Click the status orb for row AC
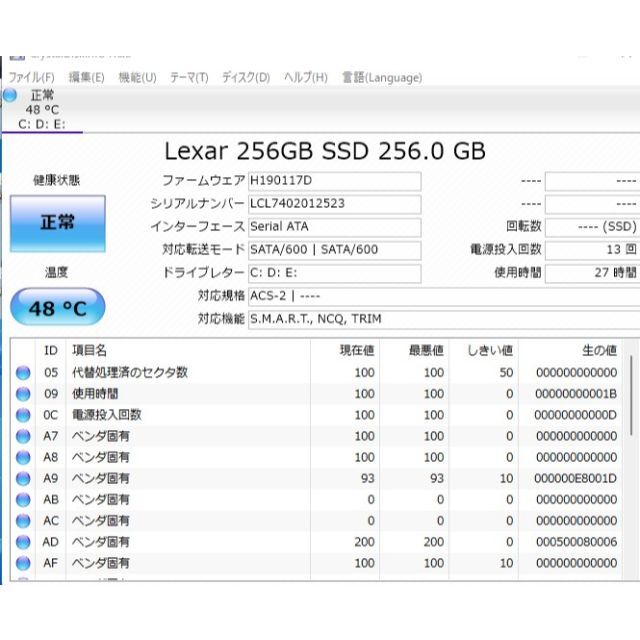Screen dimensions: 640x640 coord(23,521)
